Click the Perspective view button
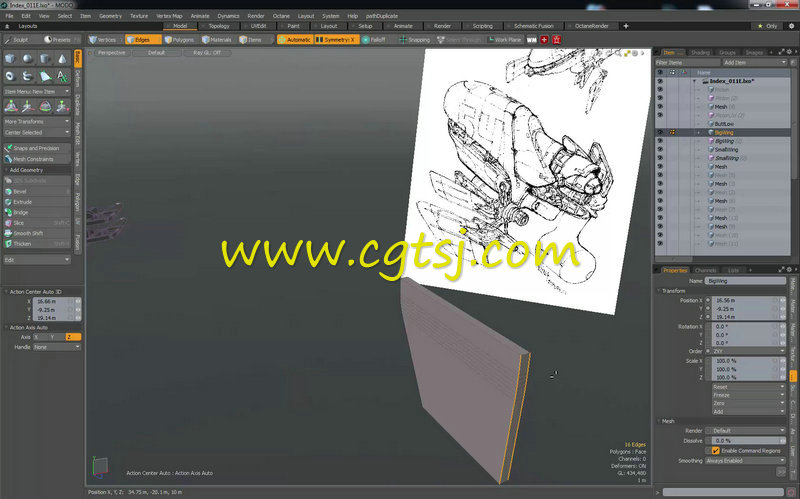The height and width of the screenshot is (499, 800). [x=111, y=53]
